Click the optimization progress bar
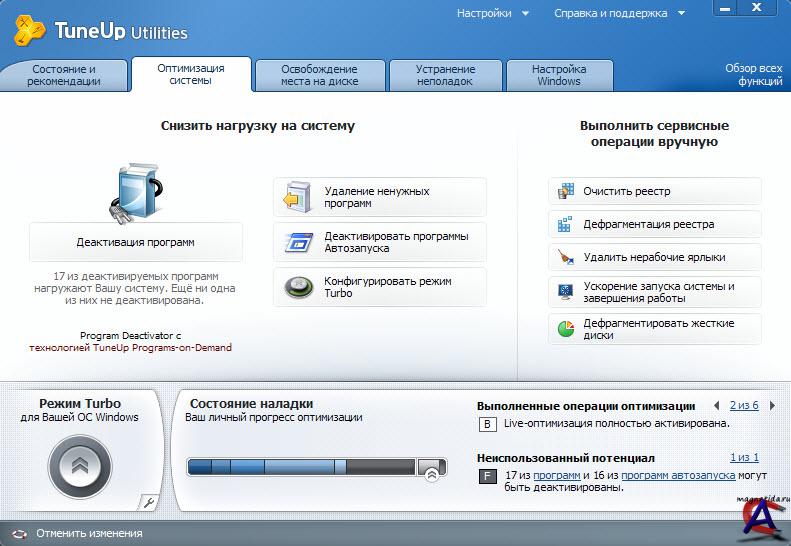The height and width of the screenshot is (546, 791). pos(316,467)
